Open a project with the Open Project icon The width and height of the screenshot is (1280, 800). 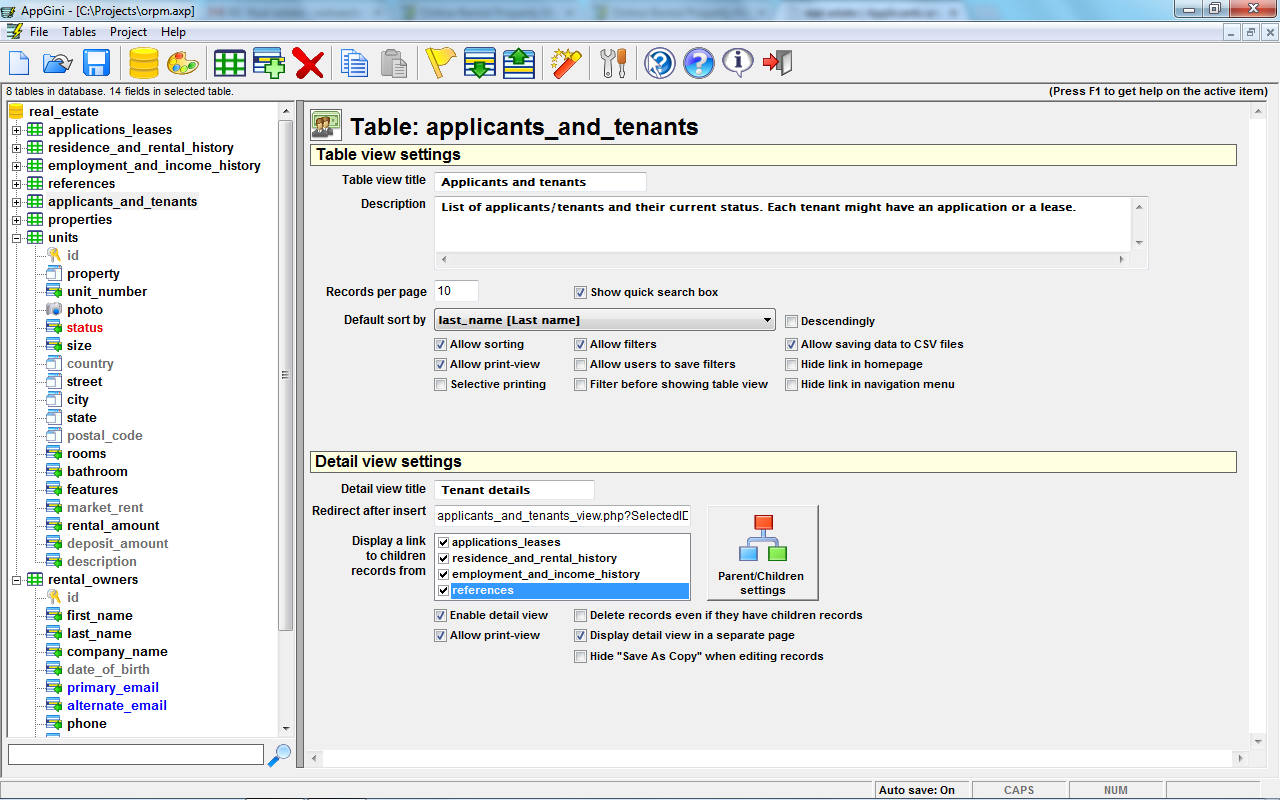pos(57,62)
